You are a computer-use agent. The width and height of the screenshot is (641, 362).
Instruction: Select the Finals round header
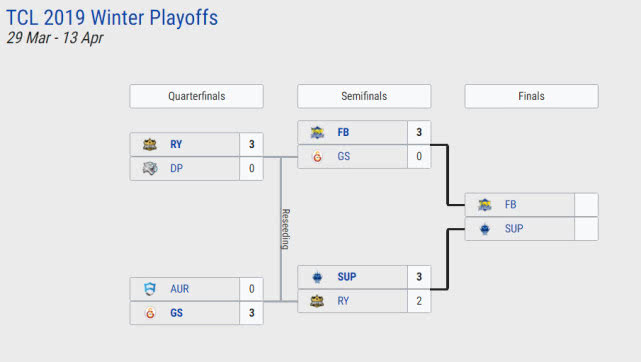click(531, 96)
